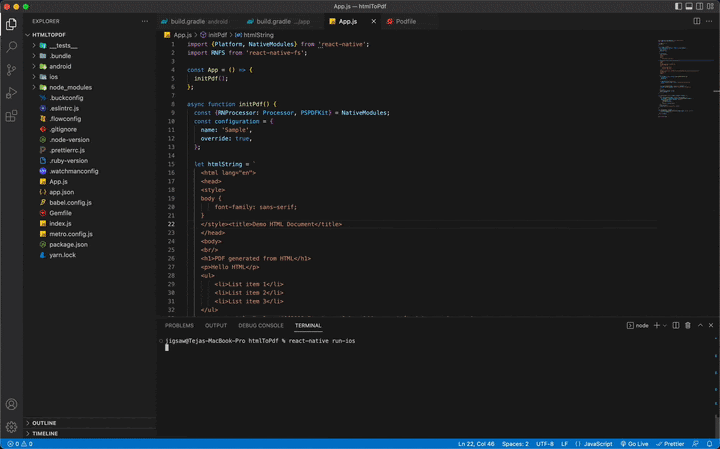This screenshot has width=720, height=449.
Task: Expand the Timeline section
Action: 90,433
